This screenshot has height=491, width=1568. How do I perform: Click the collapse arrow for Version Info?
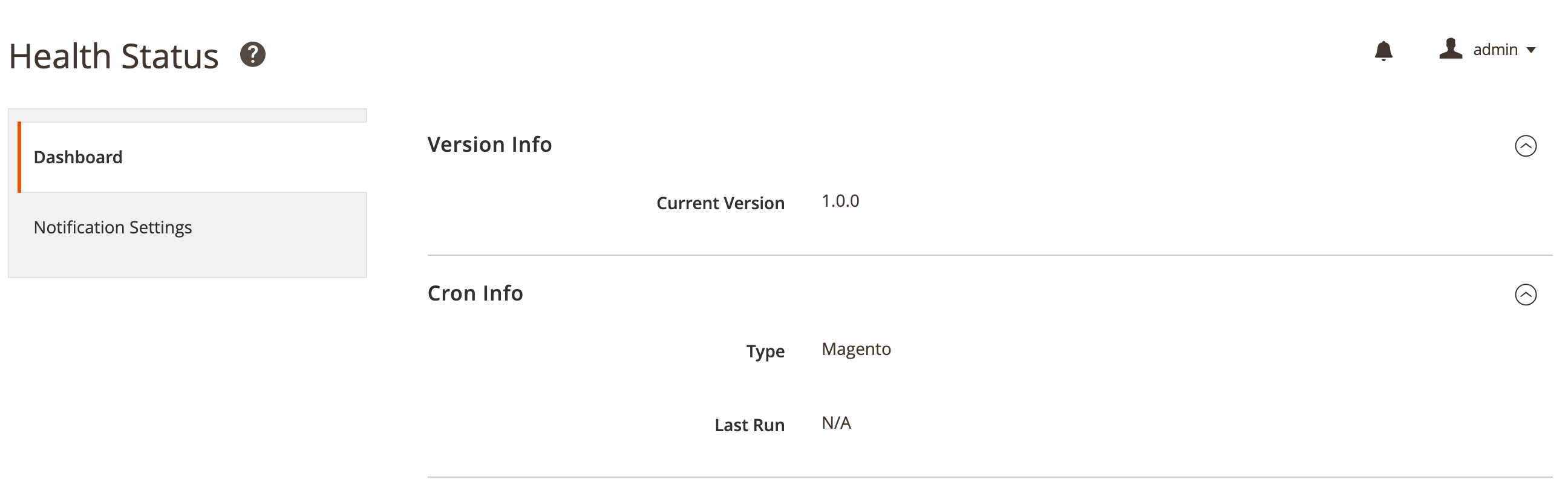click(1526, 146)
